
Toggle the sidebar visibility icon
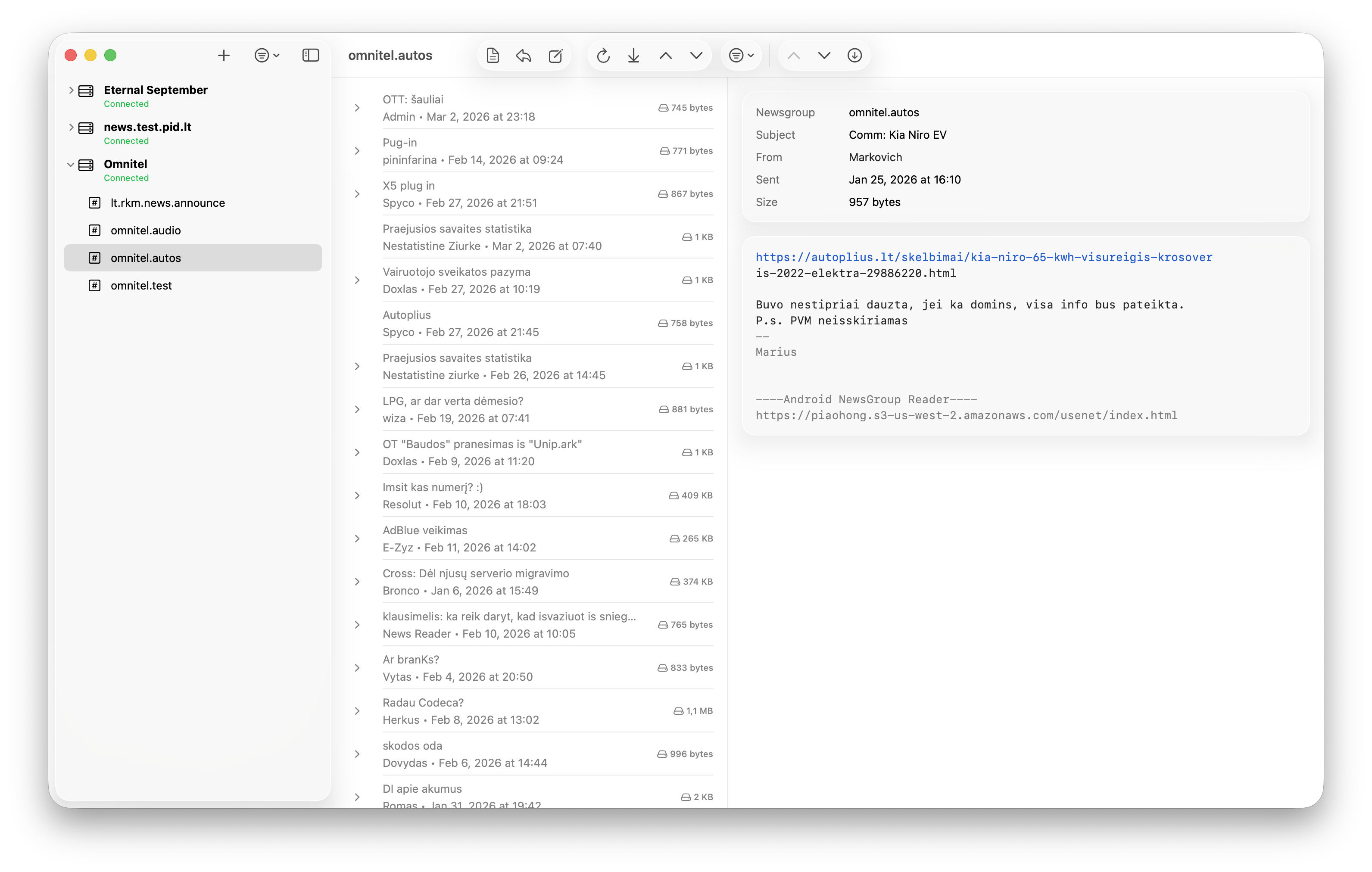310,55
